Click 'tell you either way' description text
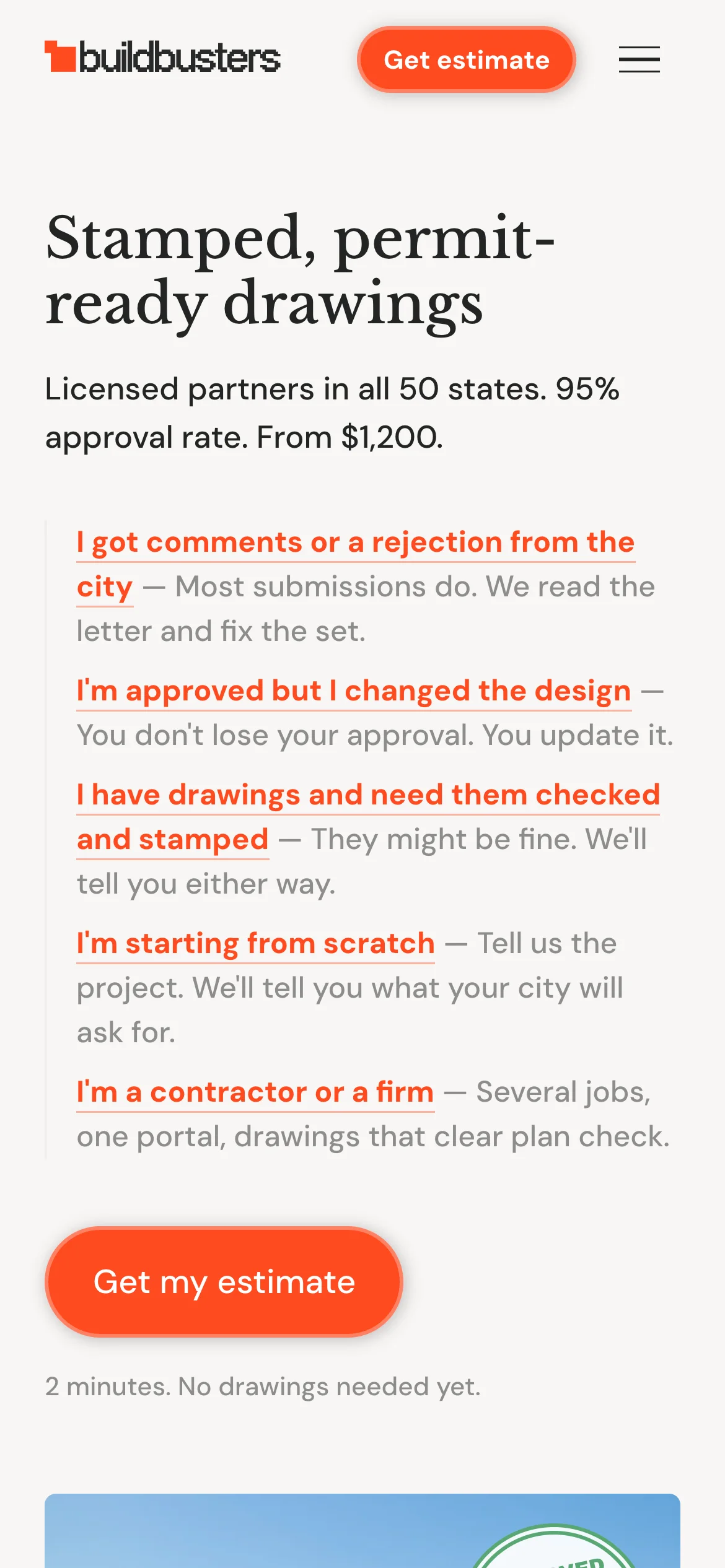725x1568 pixels. point(206,884)
